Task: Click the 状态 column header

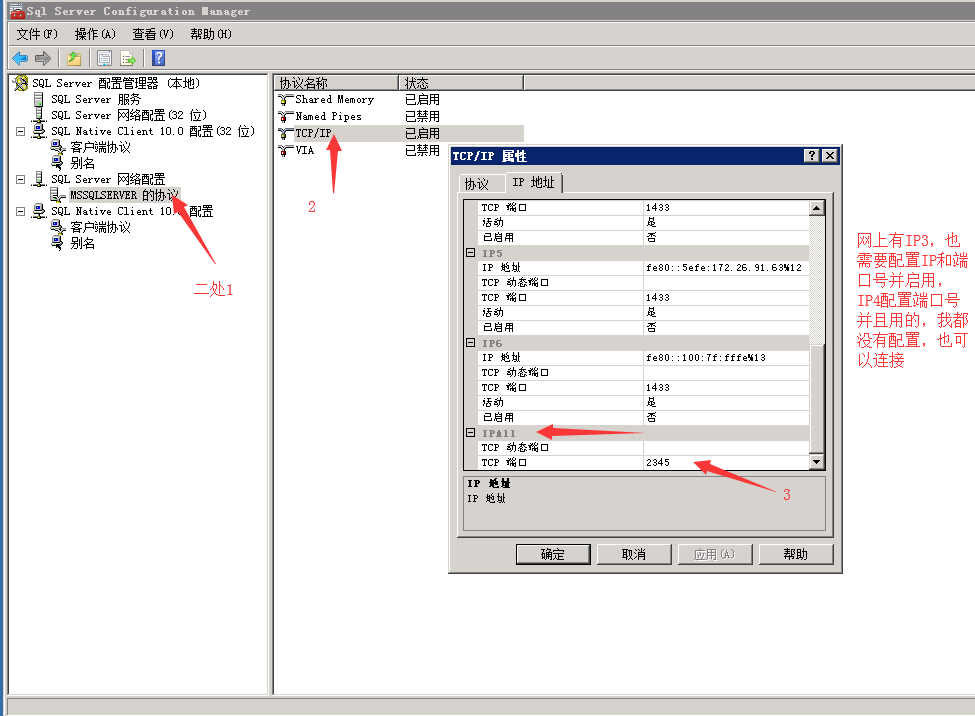Action: point(461,83)
